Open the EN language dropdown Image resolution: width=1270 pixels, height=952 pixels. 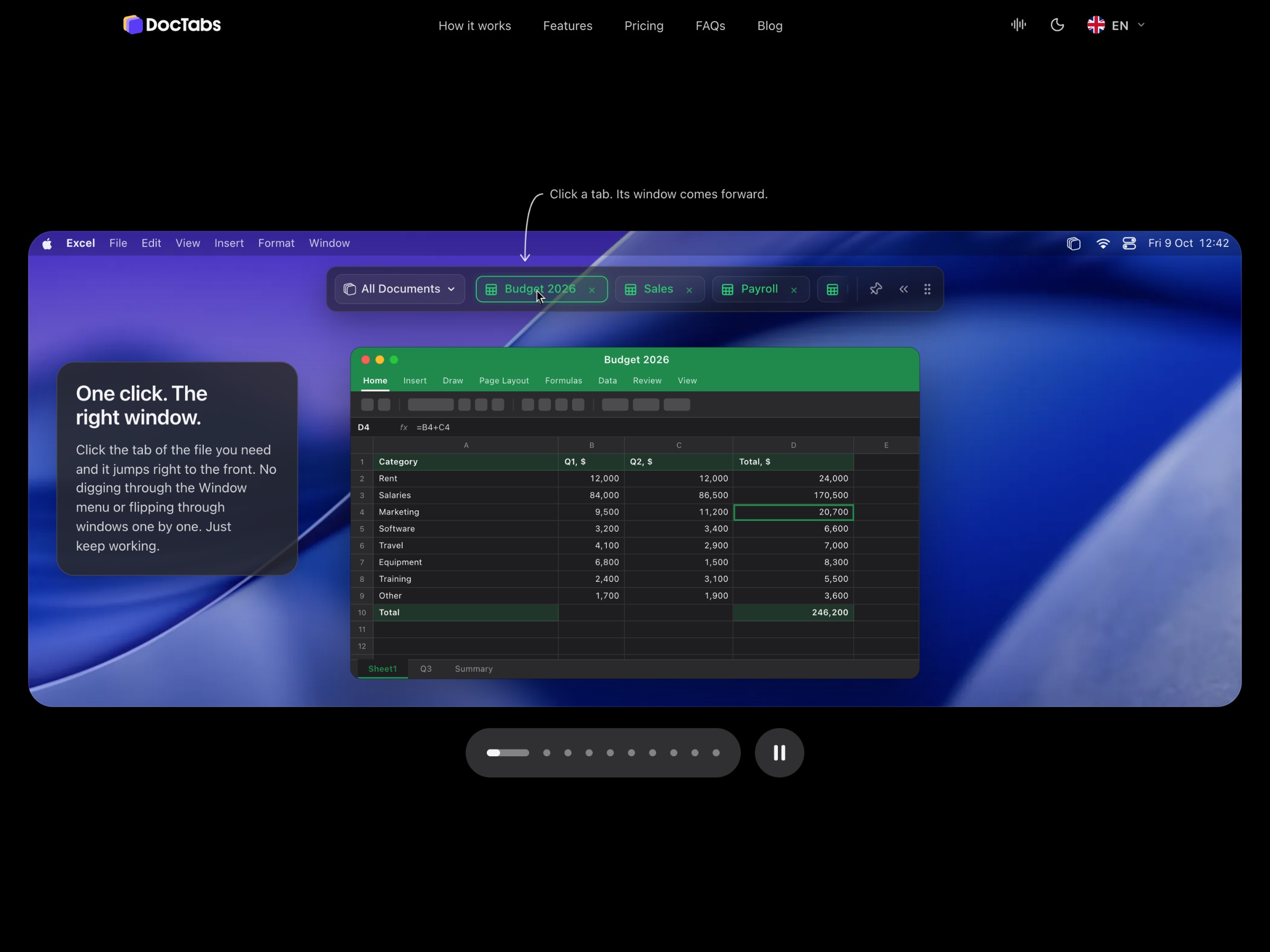(x=1115, y=25)
